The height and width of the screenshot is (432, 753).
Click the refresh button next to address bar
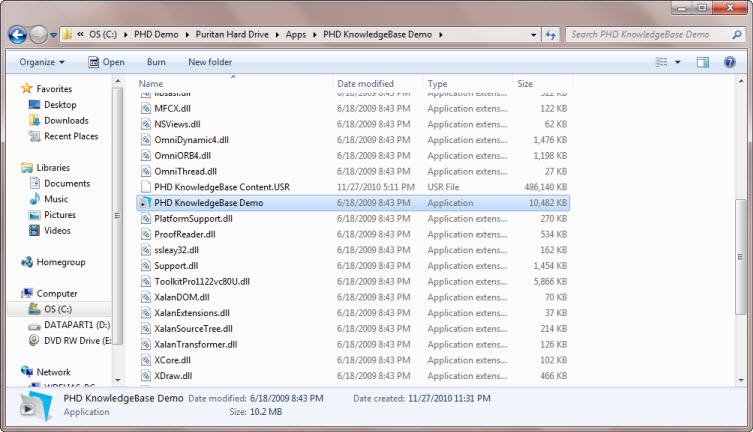[x=551, y=35]
